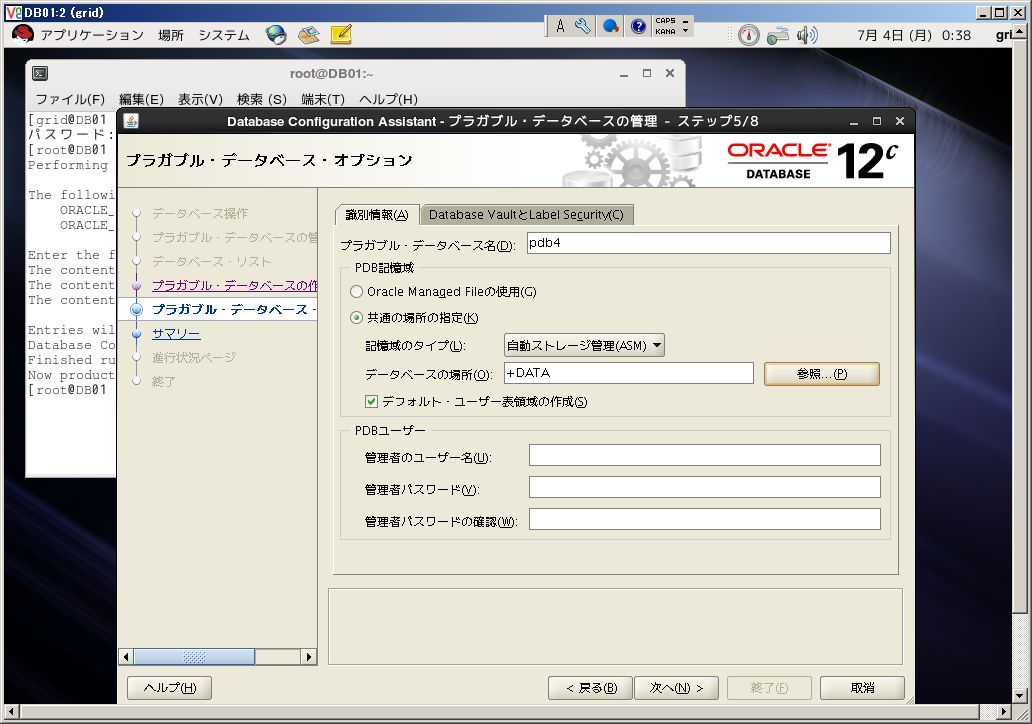Select the データベース操作 step
Image resolution: width=1032 pixels, height=724 pixels.
(x=200, y=213)
